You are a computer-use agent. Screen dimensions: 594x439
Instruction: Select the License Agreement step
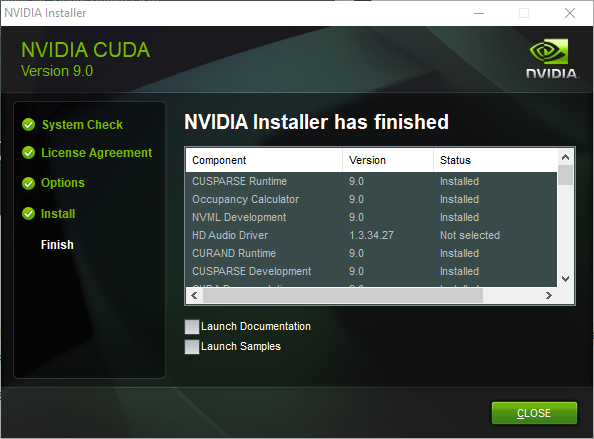97,153
